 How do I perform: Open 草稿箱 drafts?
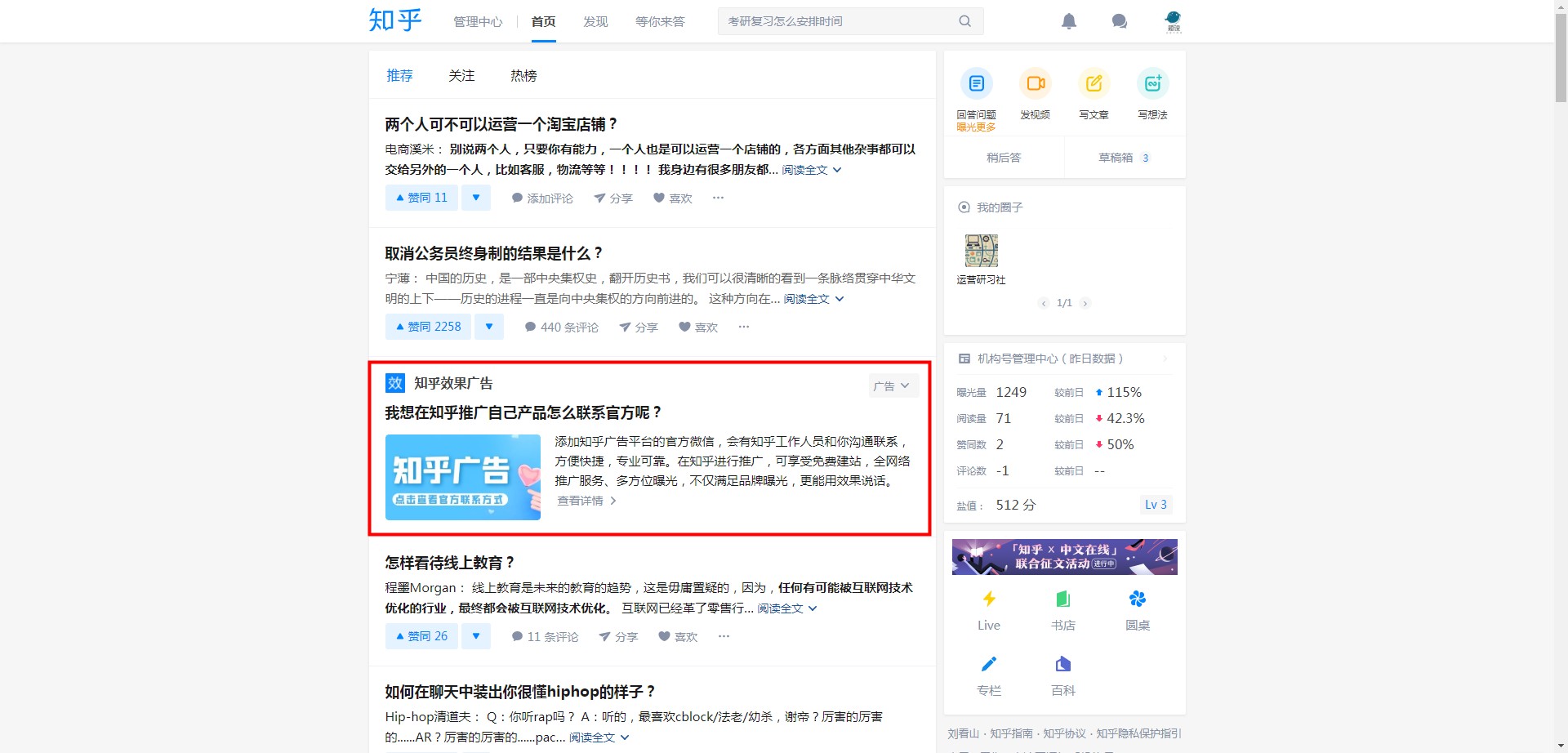point(1124,158)
